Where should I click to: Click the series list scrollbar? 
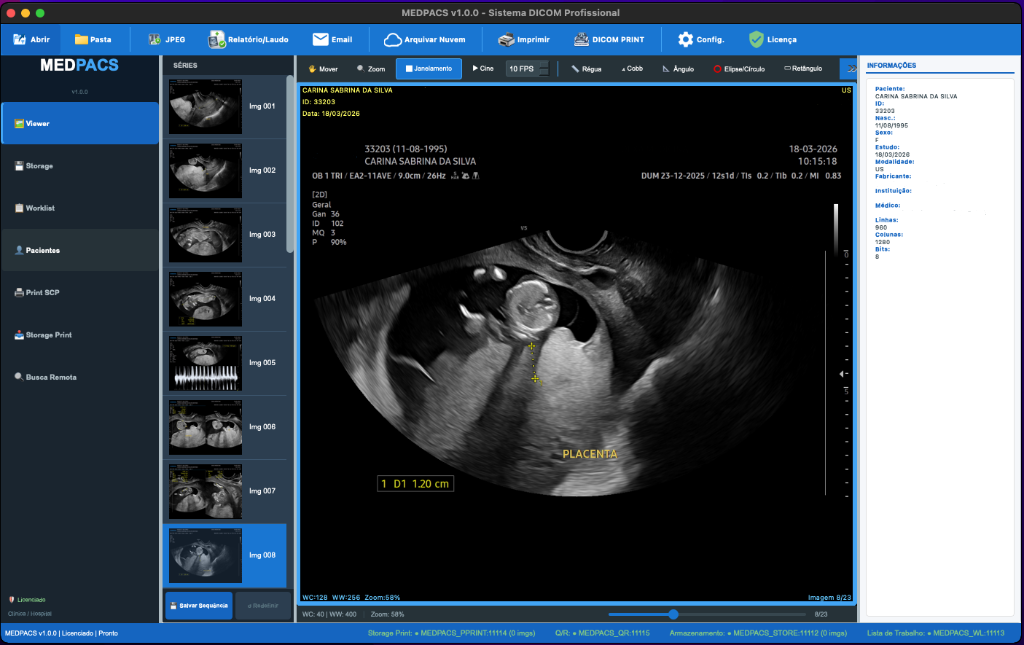290,164
